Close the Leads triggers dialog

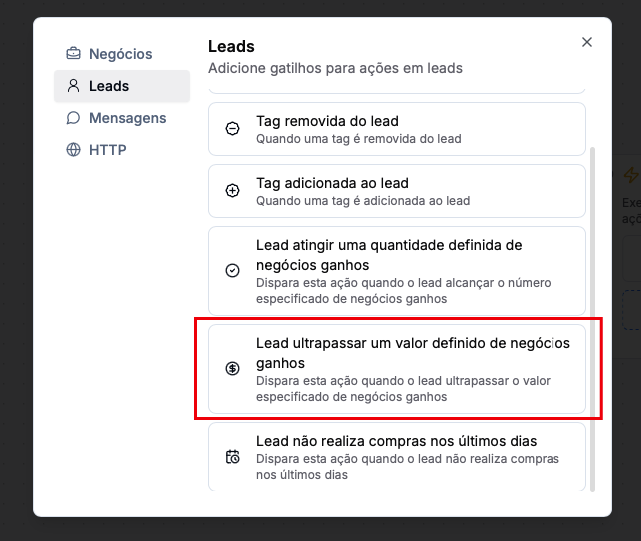click(x=587, y=42)
